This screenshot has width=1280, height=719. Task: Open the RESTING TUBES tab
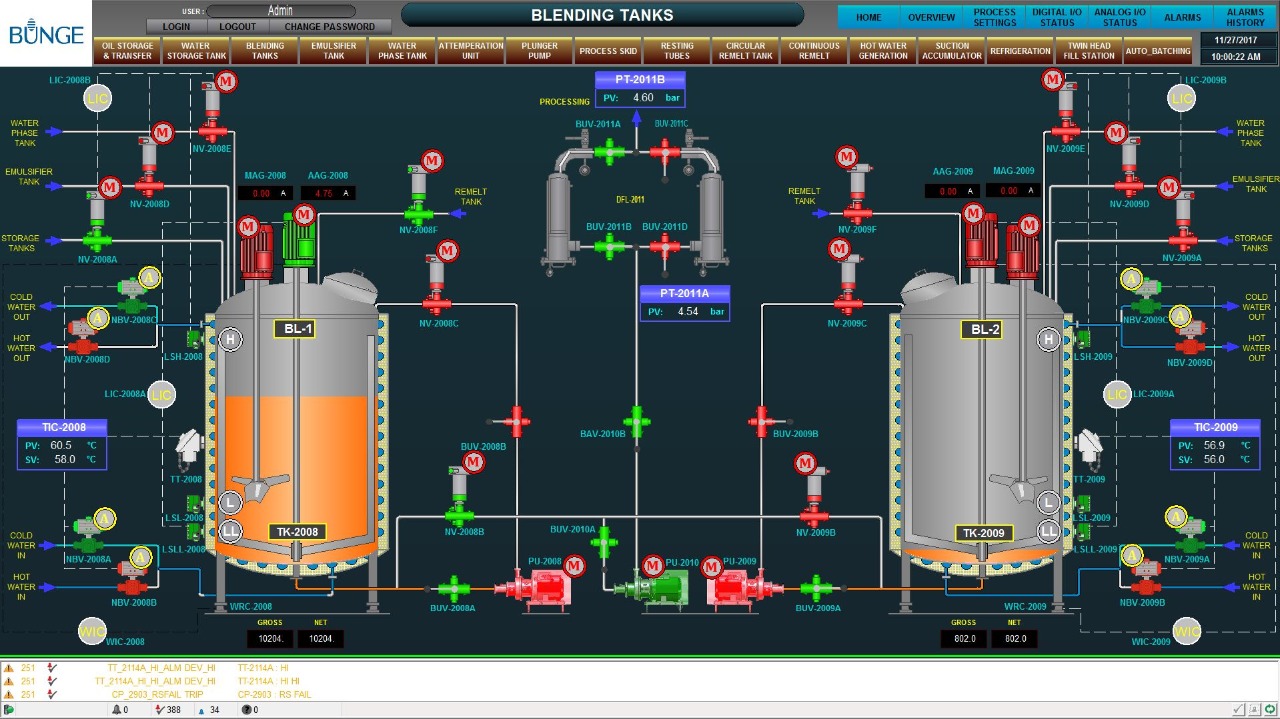677,51
